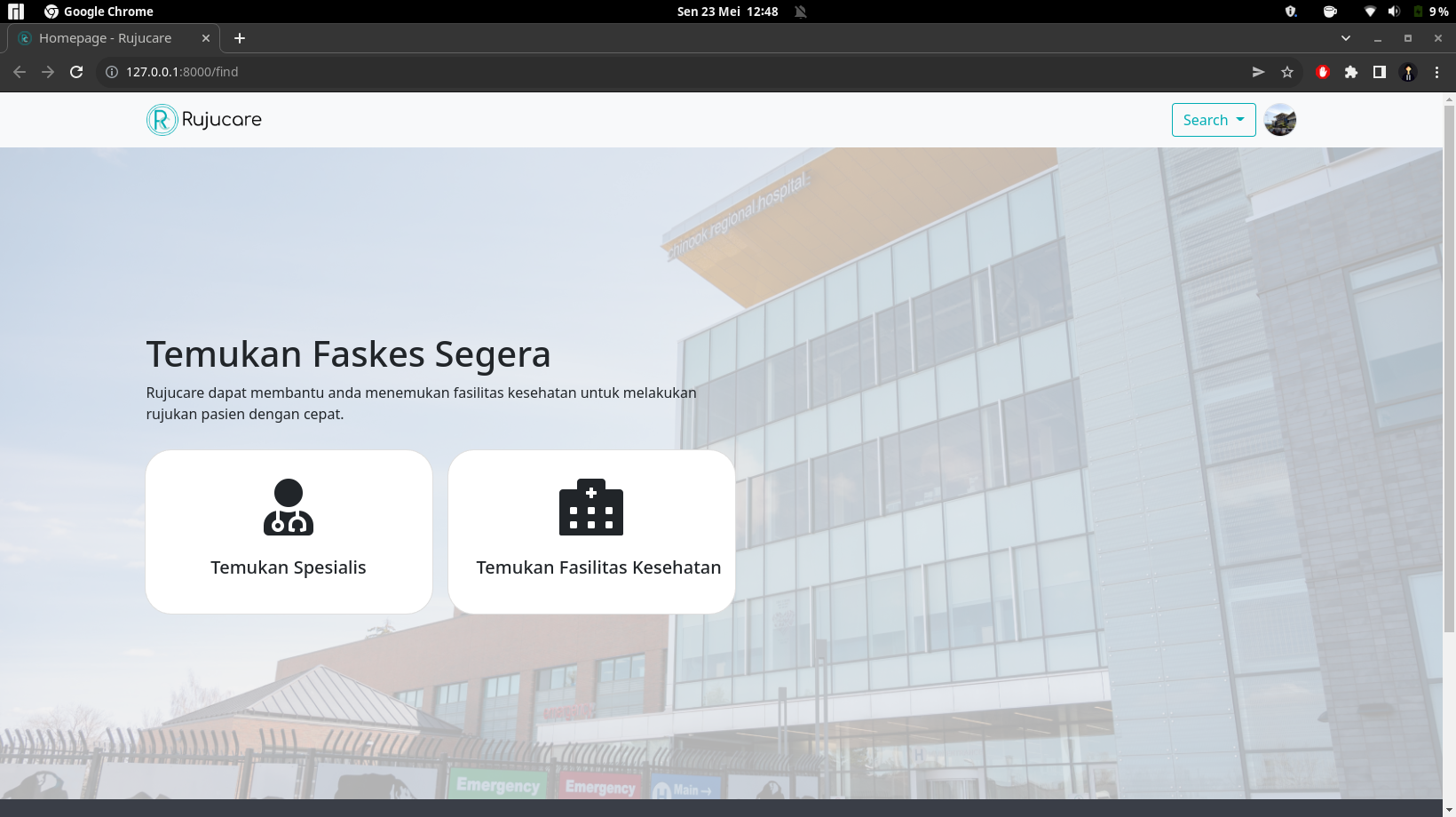This screenshot has width=1456, height=817.
Task: Click the hospital building icon
Action: pos(591,507)
